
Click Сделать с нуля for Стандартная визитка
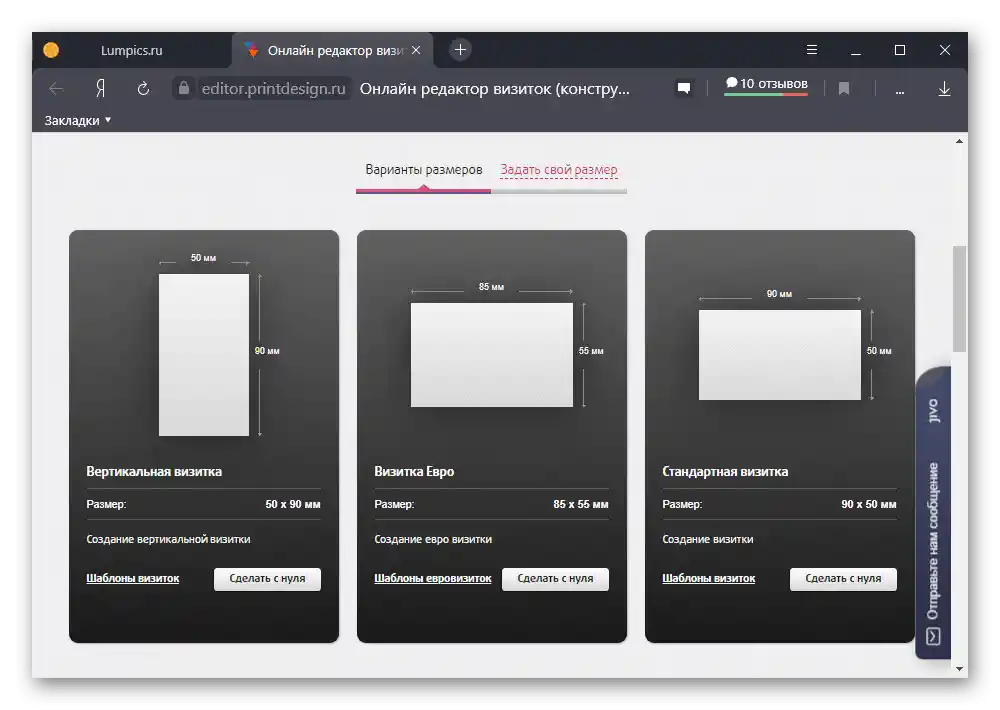(843, 579)
